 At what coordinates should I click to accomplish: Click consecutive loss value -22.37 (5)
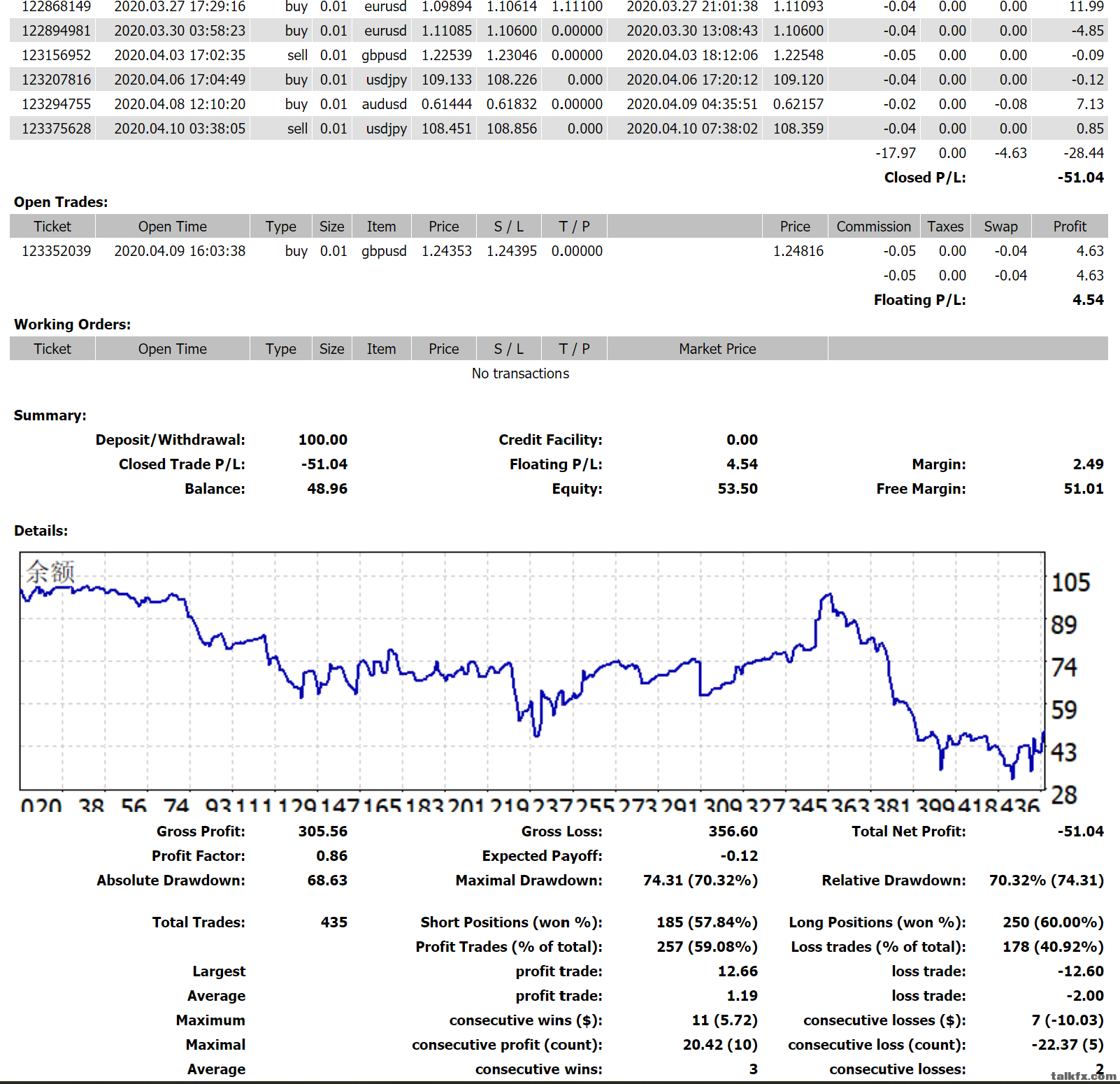coord(1068,1045)
